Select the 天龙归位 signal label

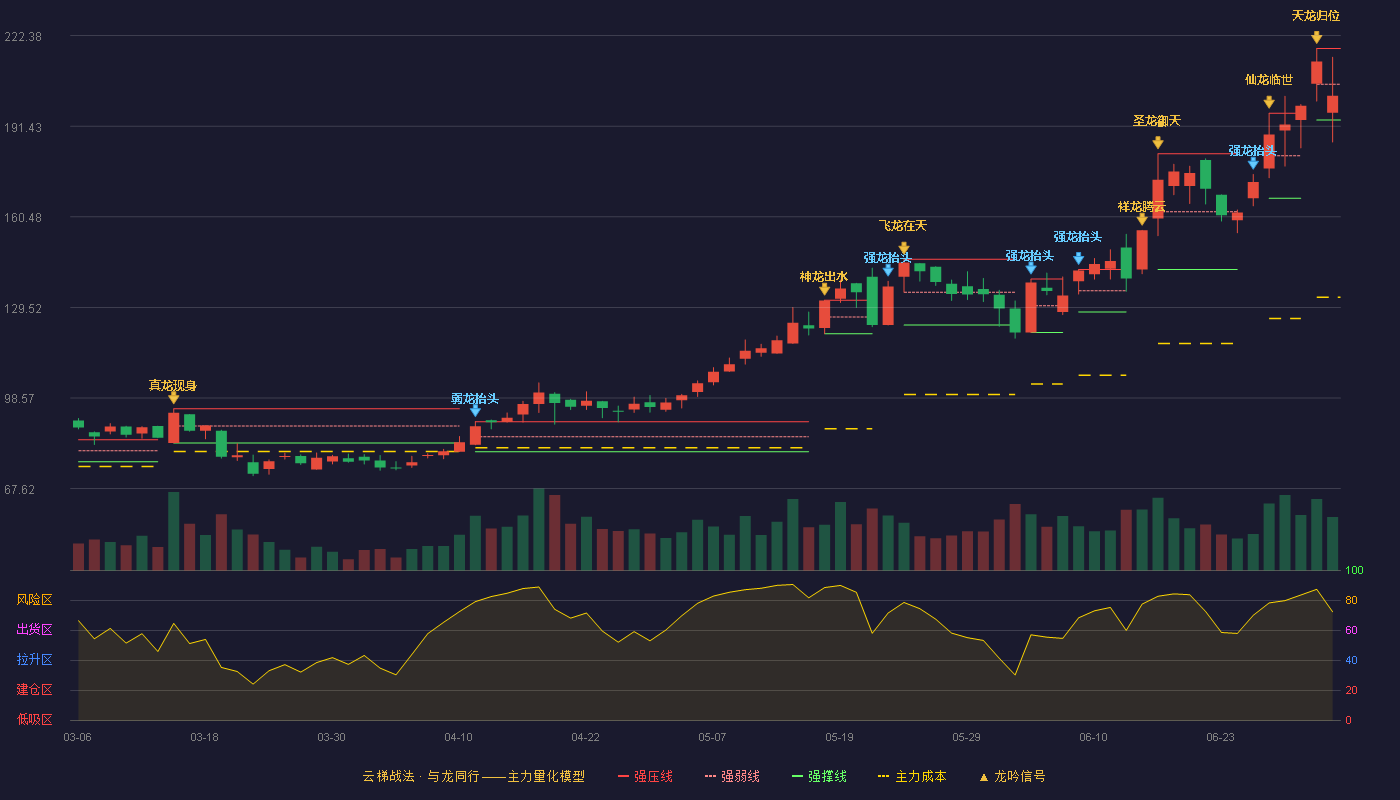pyautogui.click(x=1316, y=15)
